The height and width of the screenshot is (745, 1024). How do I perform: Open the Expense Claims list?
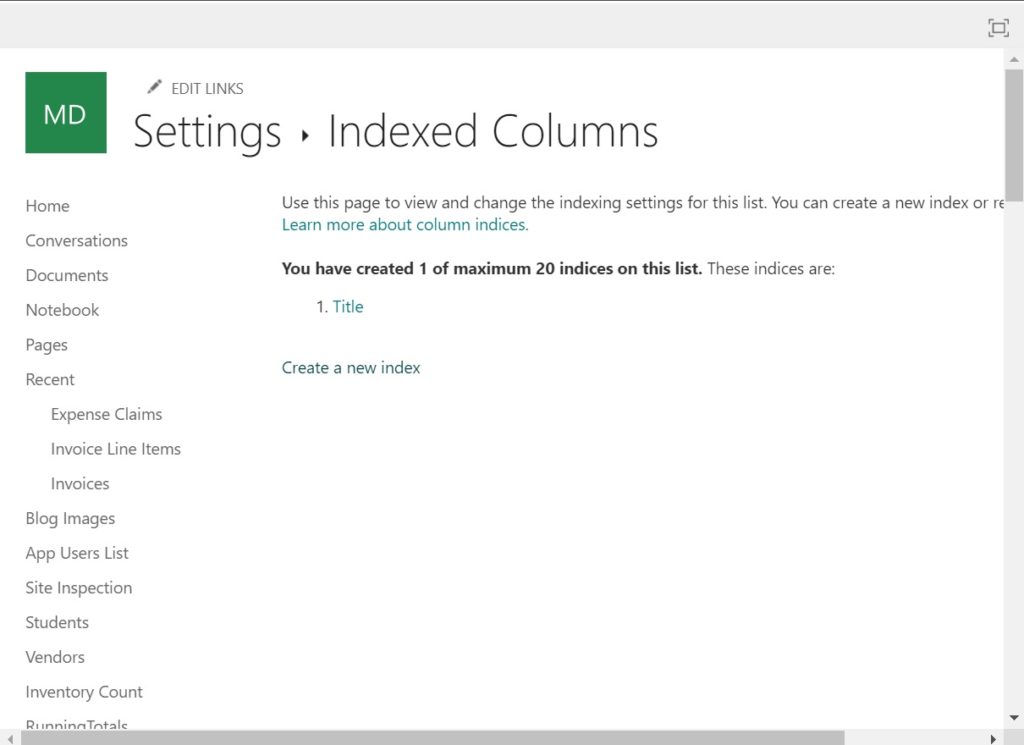point(106,414)
